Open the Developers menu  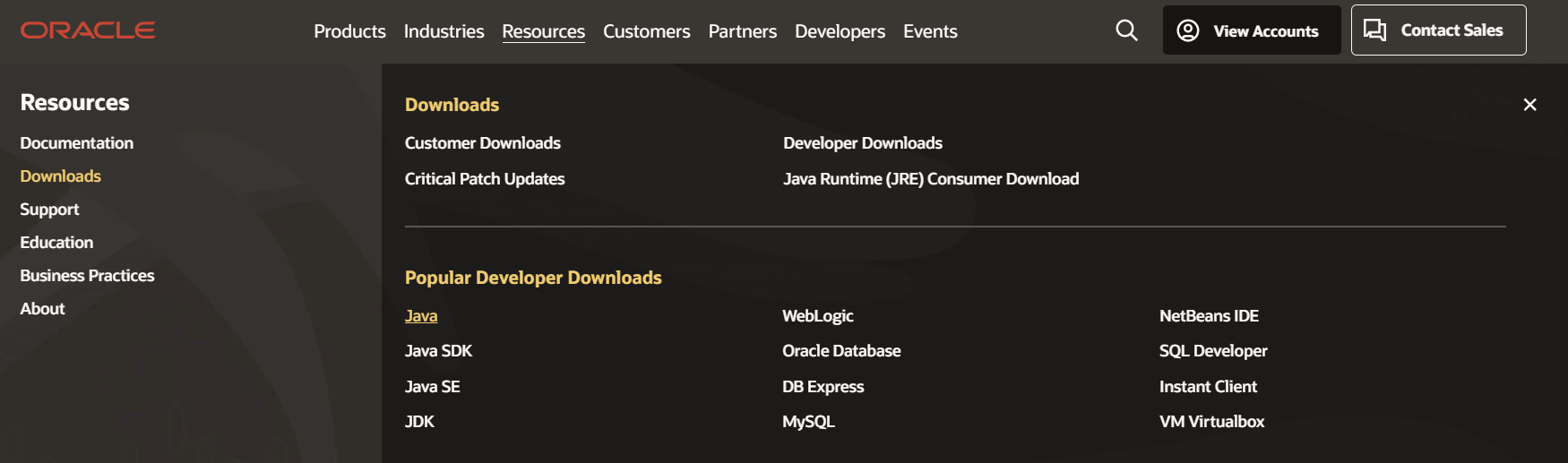[x=840, y=31]
